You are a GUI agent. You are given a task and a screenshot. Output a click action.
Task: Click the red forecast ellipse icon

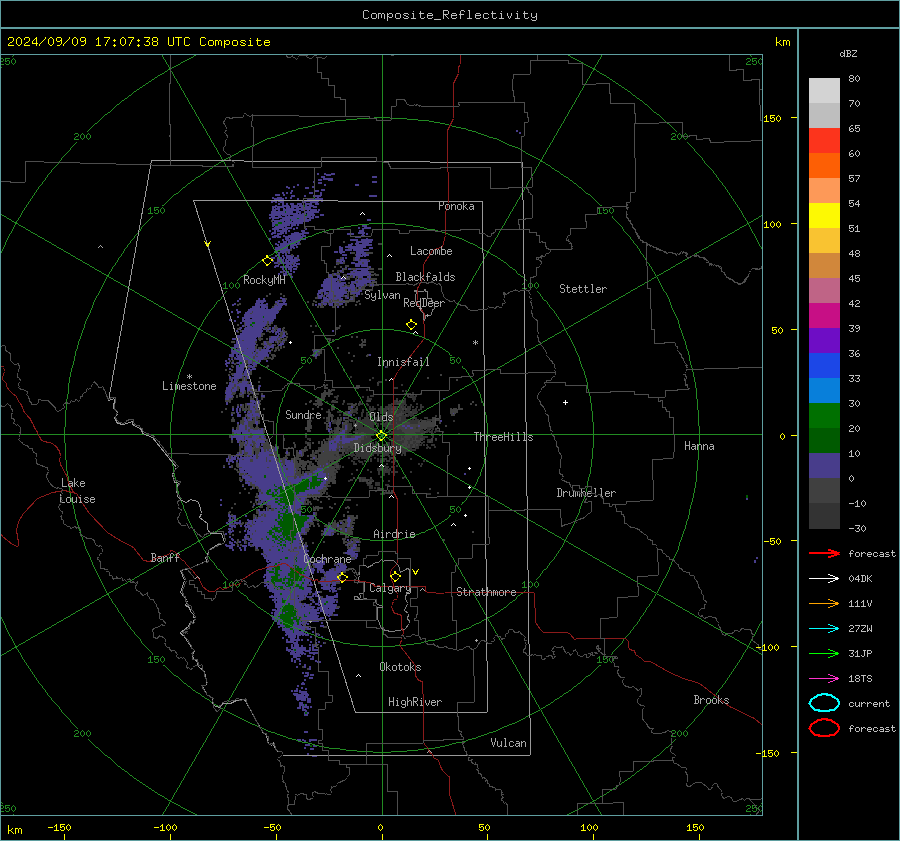click(824, 728)
